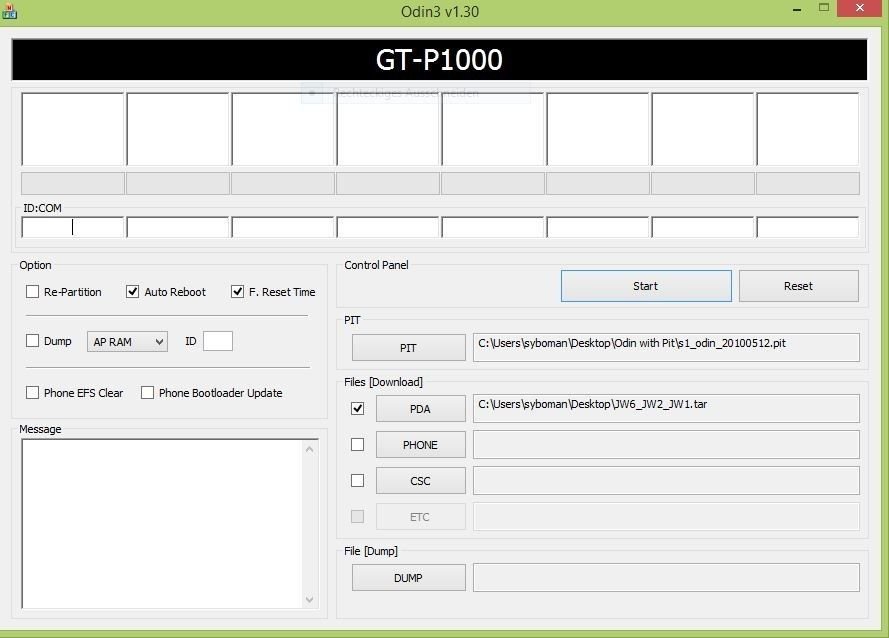Click the Dump ID input field
889x638 pixels.
[218, 341]
